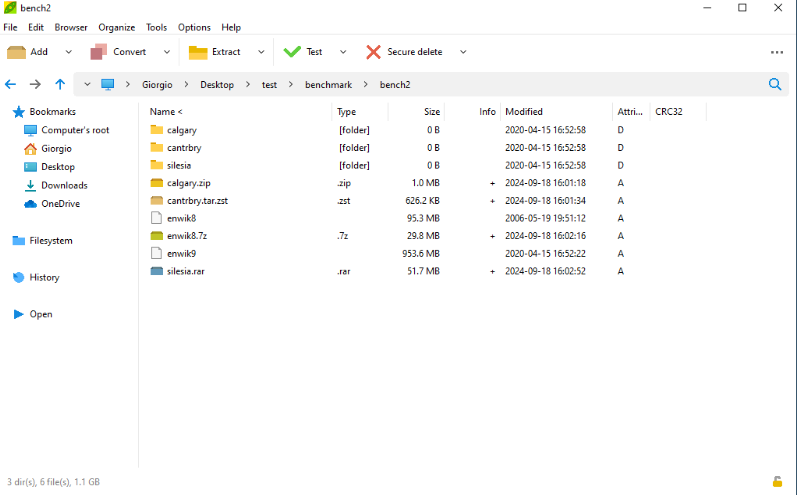Viewport: 797px width, 495px height.
Task: Click the red Secure delete X icon
Action: click(x=374, y=52)
